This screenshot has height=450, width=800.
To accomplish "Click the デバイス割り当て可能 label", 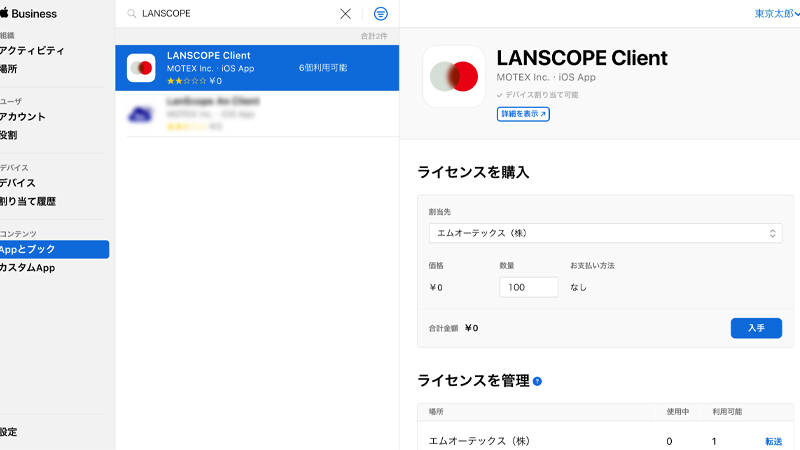I will point(537,95).
